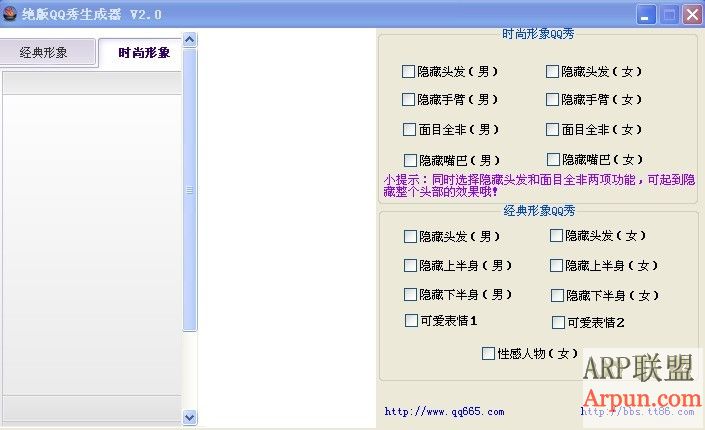
Task: Enable 隐藏头发(男) under 时尚形象QQ秀
Action: tap(408, 72)
